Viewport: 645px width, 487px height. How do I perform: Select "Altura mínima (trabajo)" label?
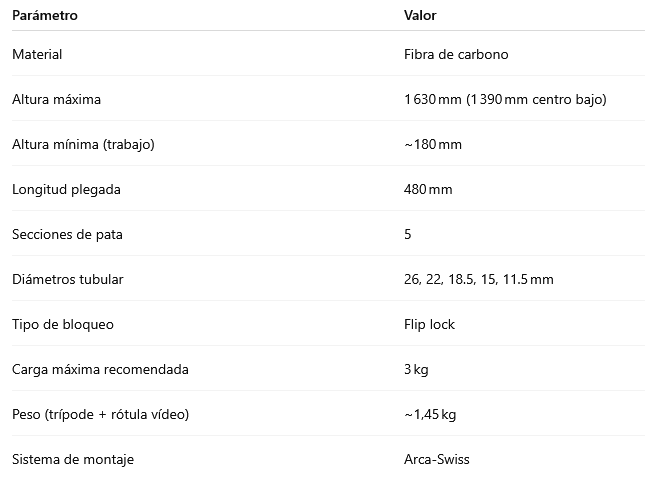click(83, 144)
